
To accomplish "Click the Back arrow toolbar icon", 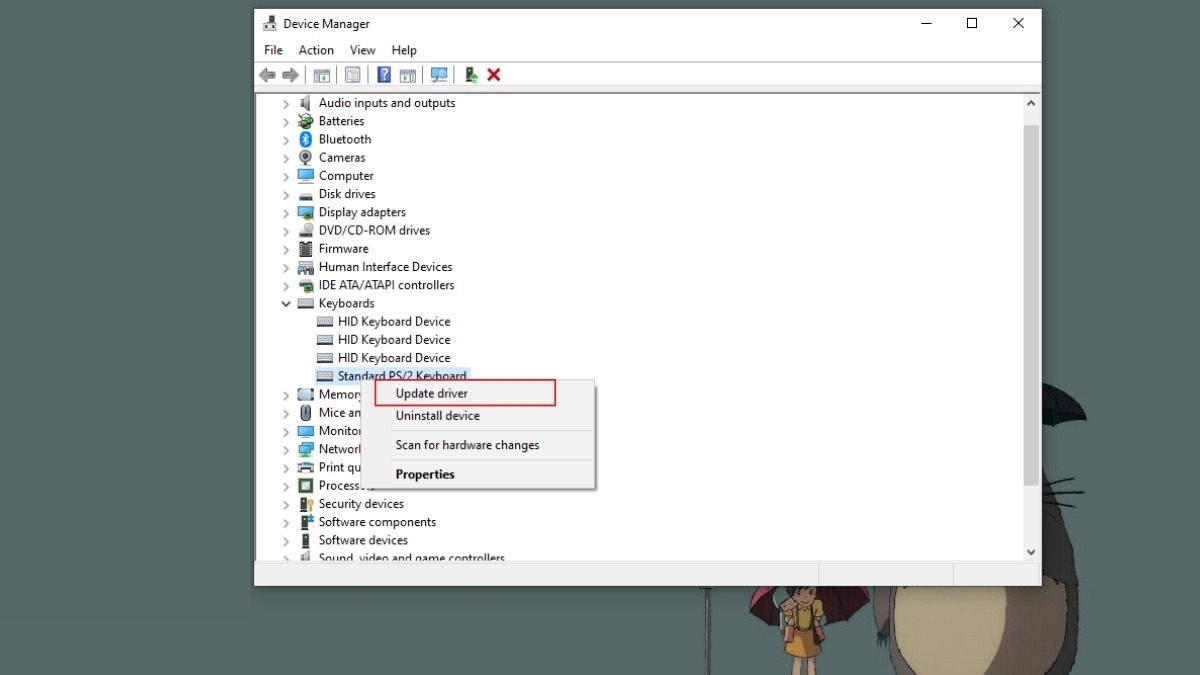I will coord(267,75).
